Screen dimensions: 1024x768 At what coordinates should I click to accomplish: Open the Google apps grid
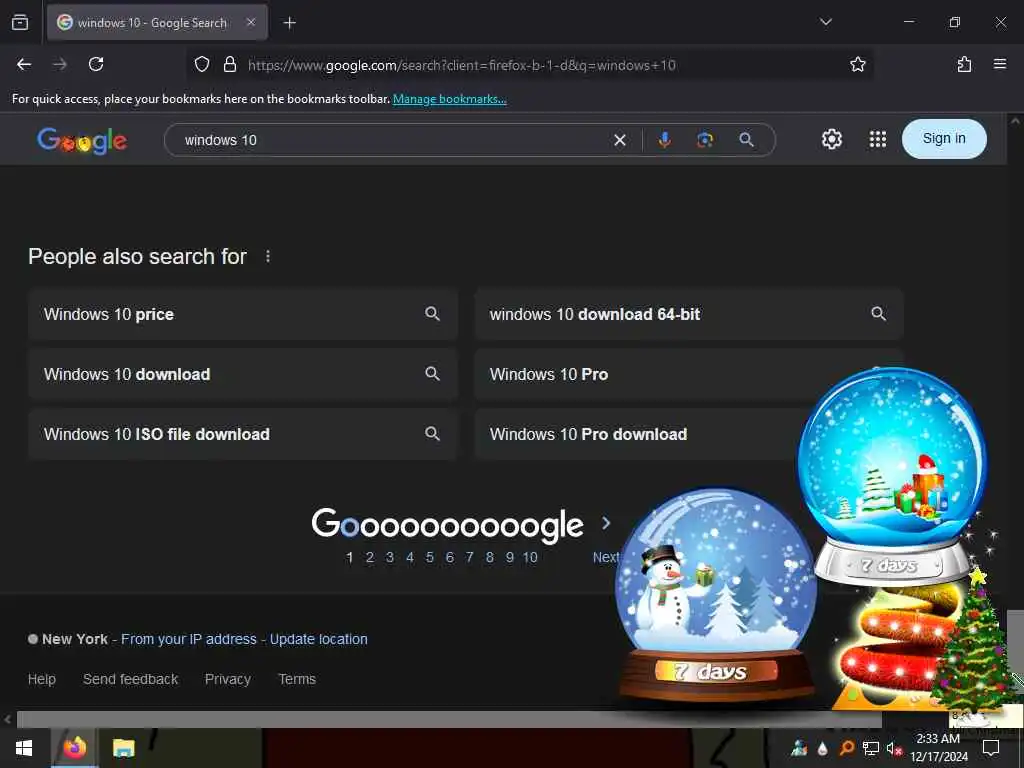pyautogui.click(x=878, y=139)
